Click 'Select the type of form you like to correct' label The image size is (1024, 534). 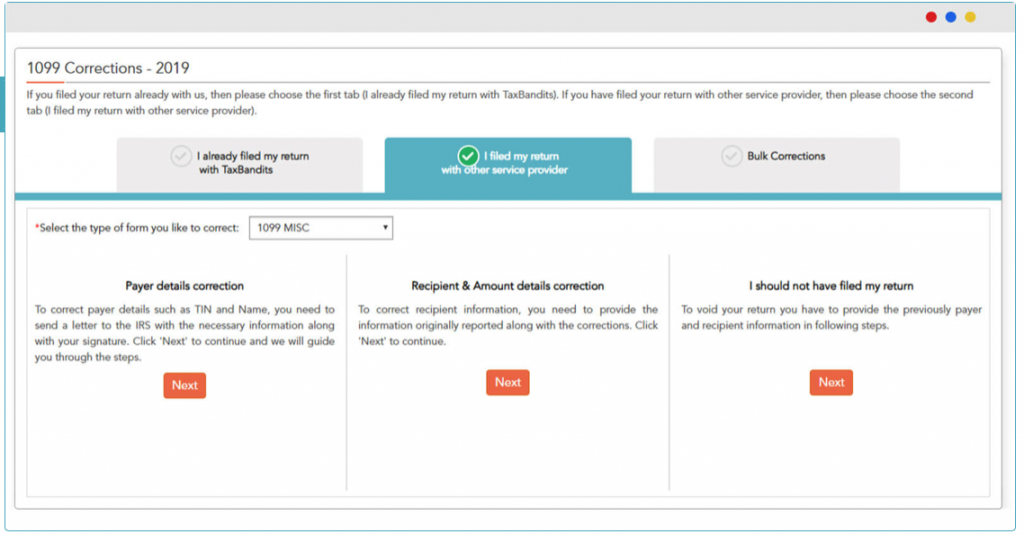pos(137,228)
